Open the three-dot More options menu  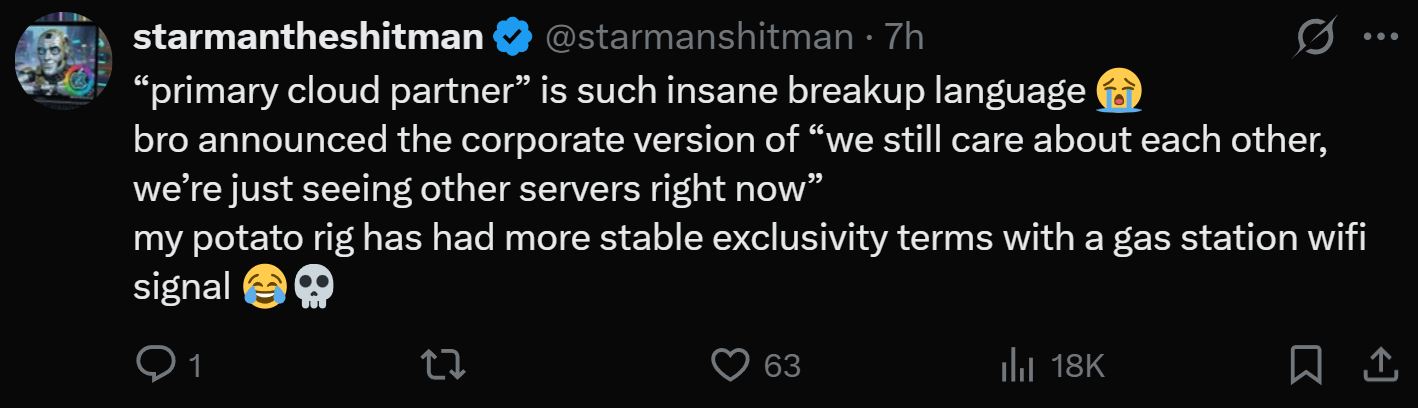(x=1380, y=38)
